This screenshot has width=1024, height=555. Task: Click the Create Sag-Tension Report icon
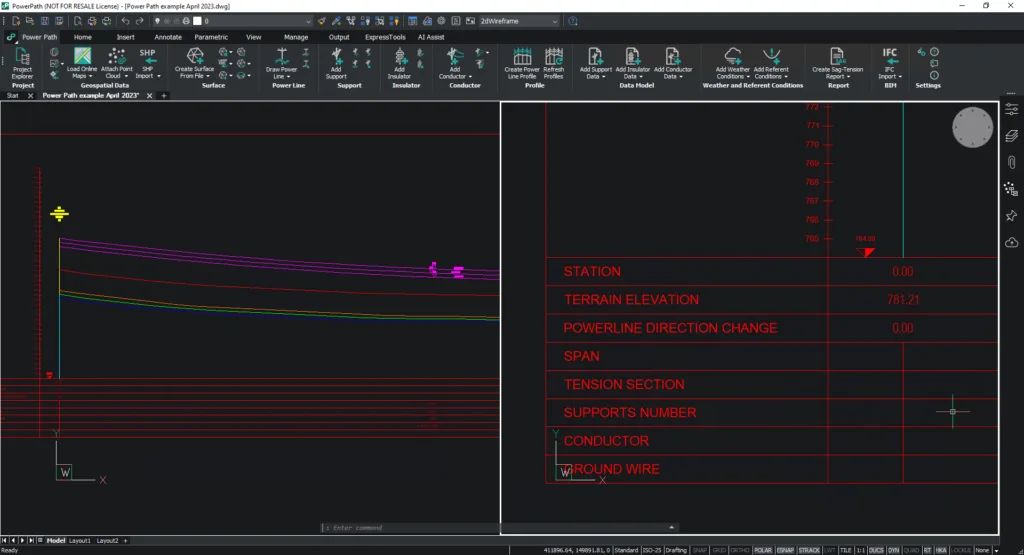[837, 56]
